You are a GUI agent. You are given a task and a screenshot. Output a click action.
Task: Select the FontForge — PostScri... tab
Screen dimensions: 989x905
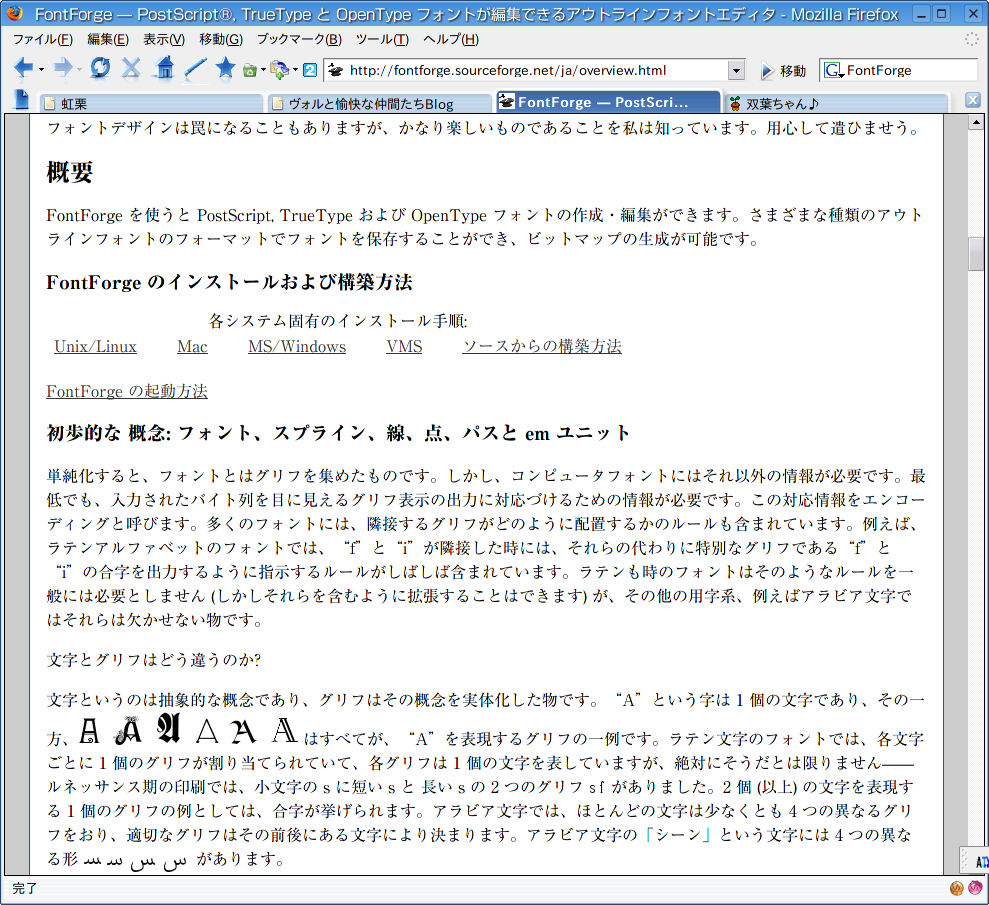click(608, 102)
